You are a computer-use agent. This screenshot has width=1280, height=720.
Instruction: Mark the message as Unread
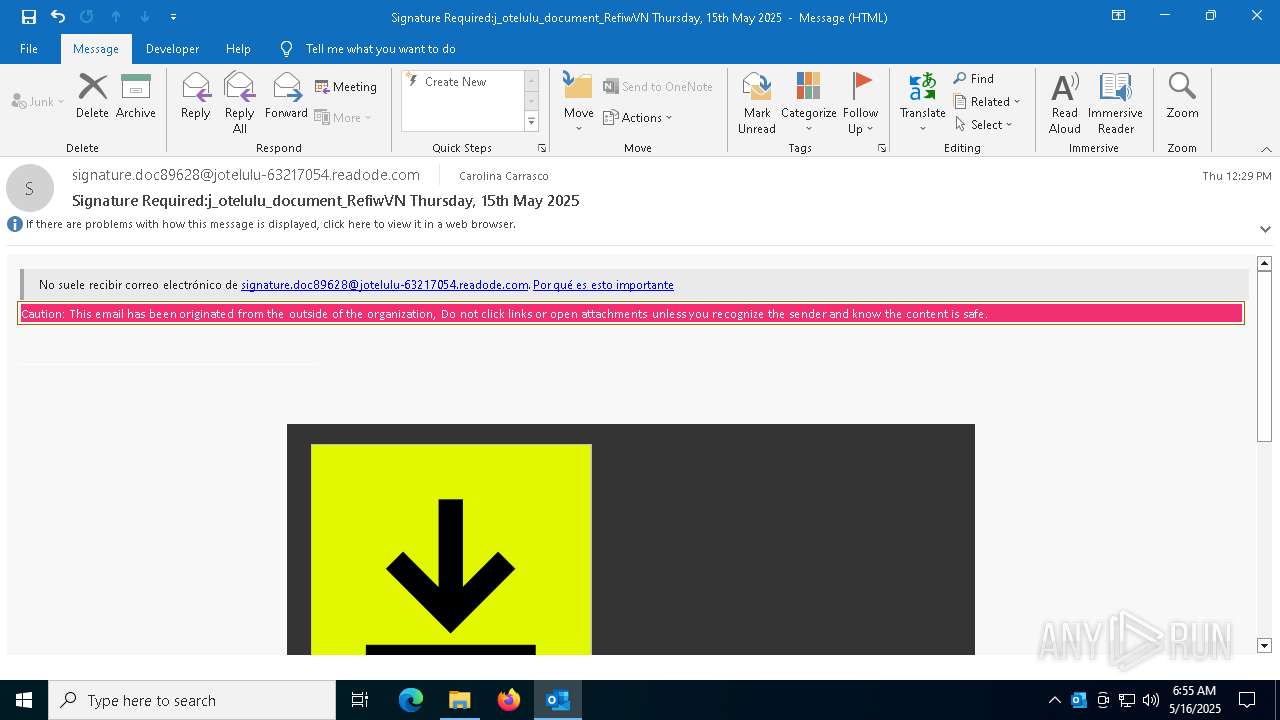(x=757, y=102)
